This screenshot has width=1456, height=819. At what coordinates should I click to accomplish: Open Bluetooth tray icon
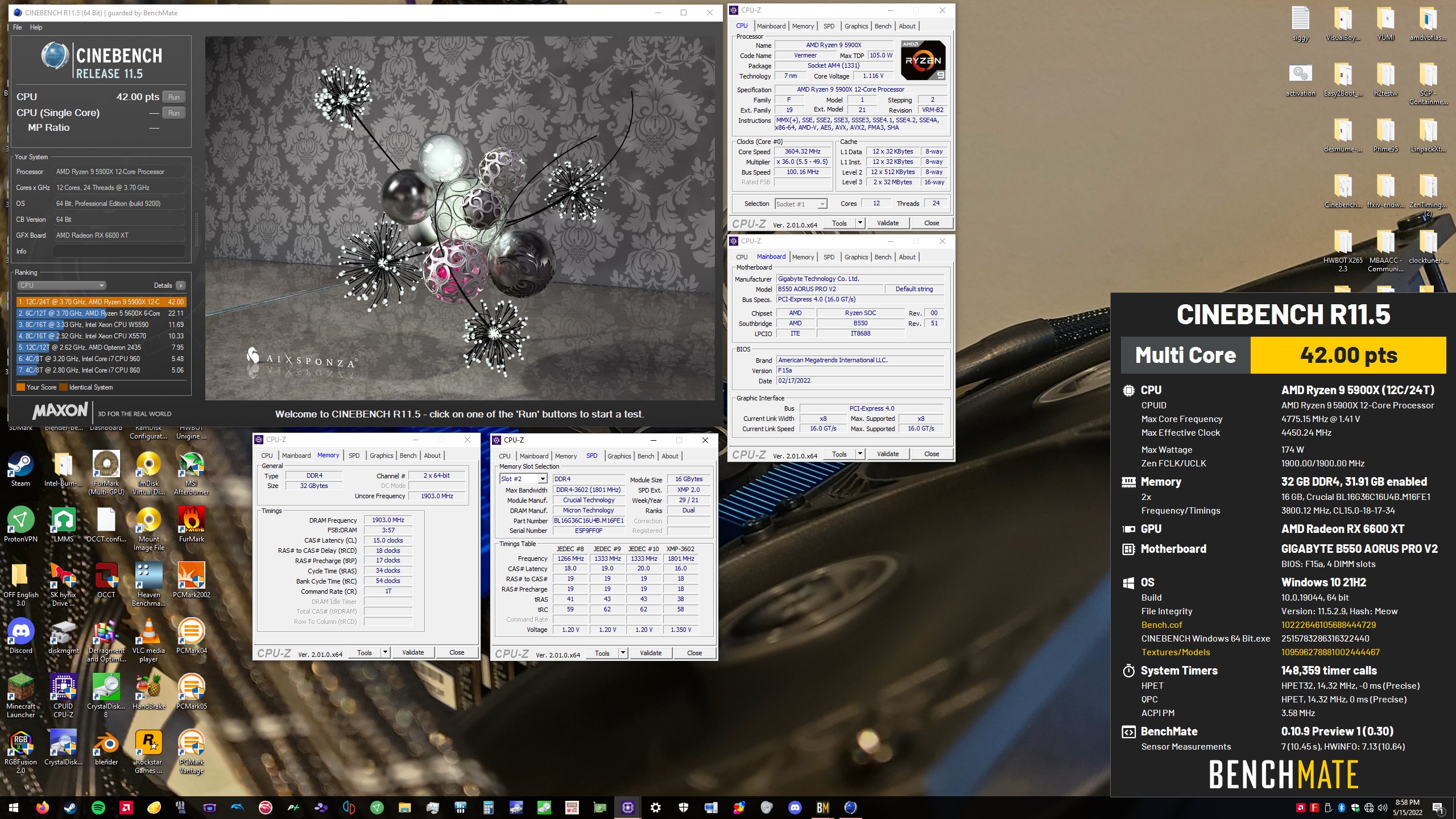coord(1341,808)
